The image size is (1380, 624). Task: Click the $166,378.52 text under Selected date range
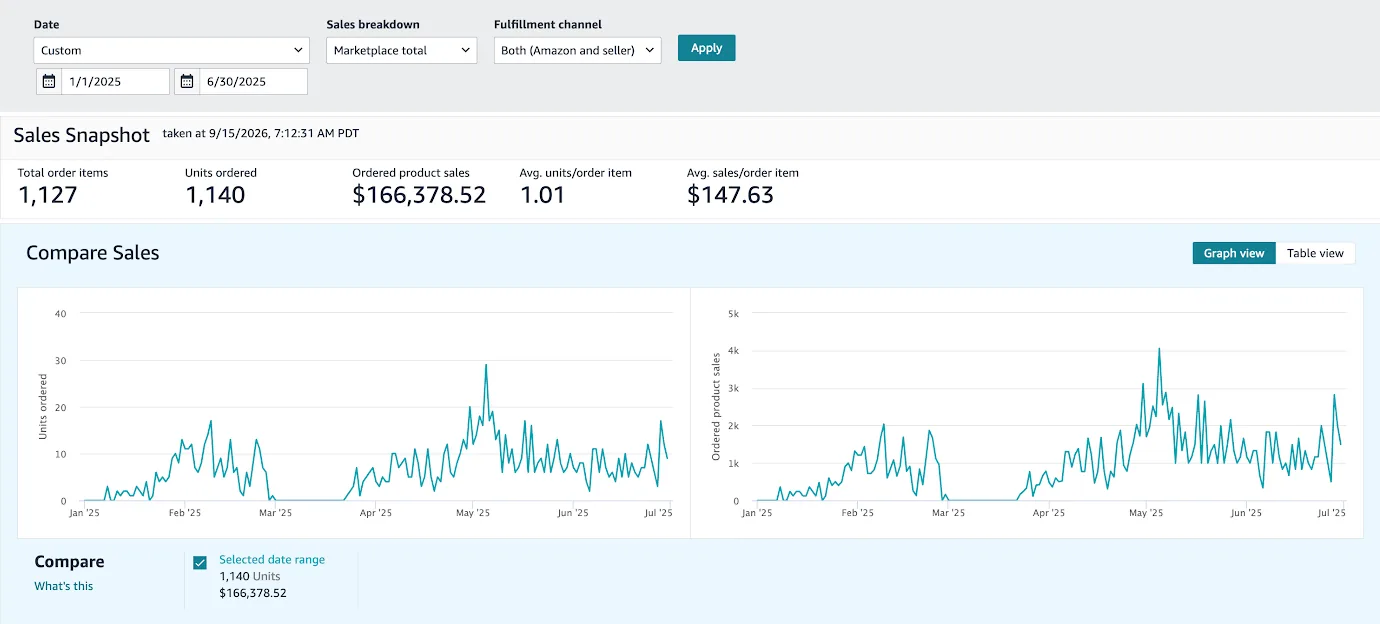click(x=253, y=593)
